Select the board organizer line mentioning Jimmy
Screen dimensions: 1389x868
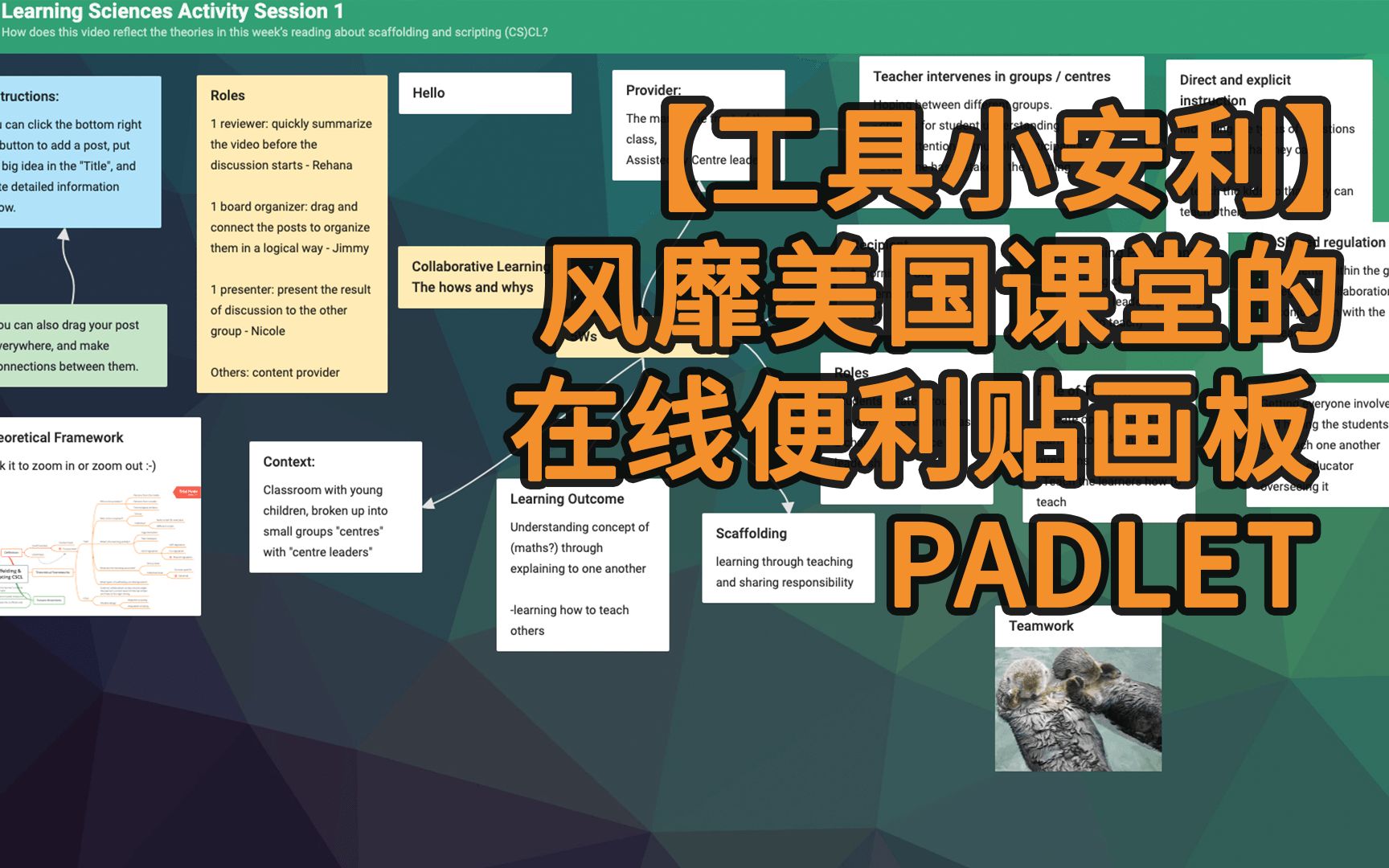(x=290, y=227)
